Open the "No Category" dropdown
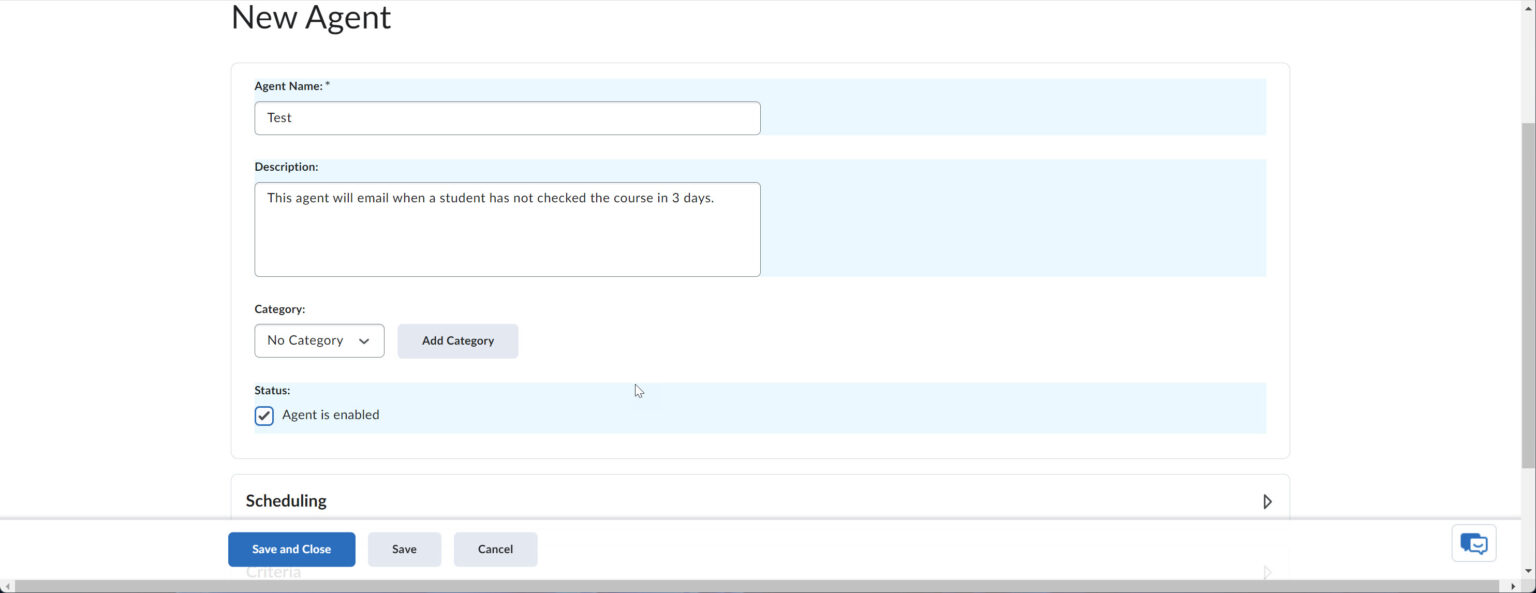Image resolution: width=1536 pixels, height=593 pixels. [x=318, y=340]
